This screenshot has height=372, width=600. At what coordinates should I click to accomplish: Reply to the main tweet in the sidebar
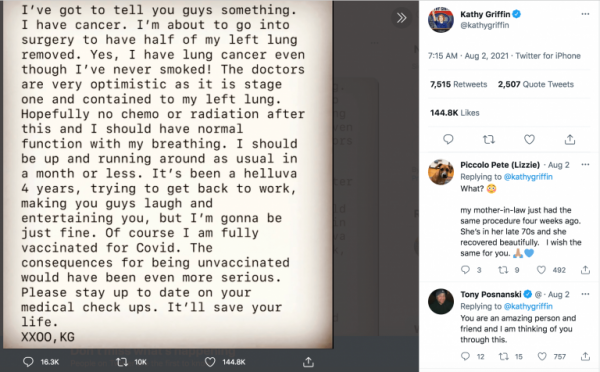point(448,139)
